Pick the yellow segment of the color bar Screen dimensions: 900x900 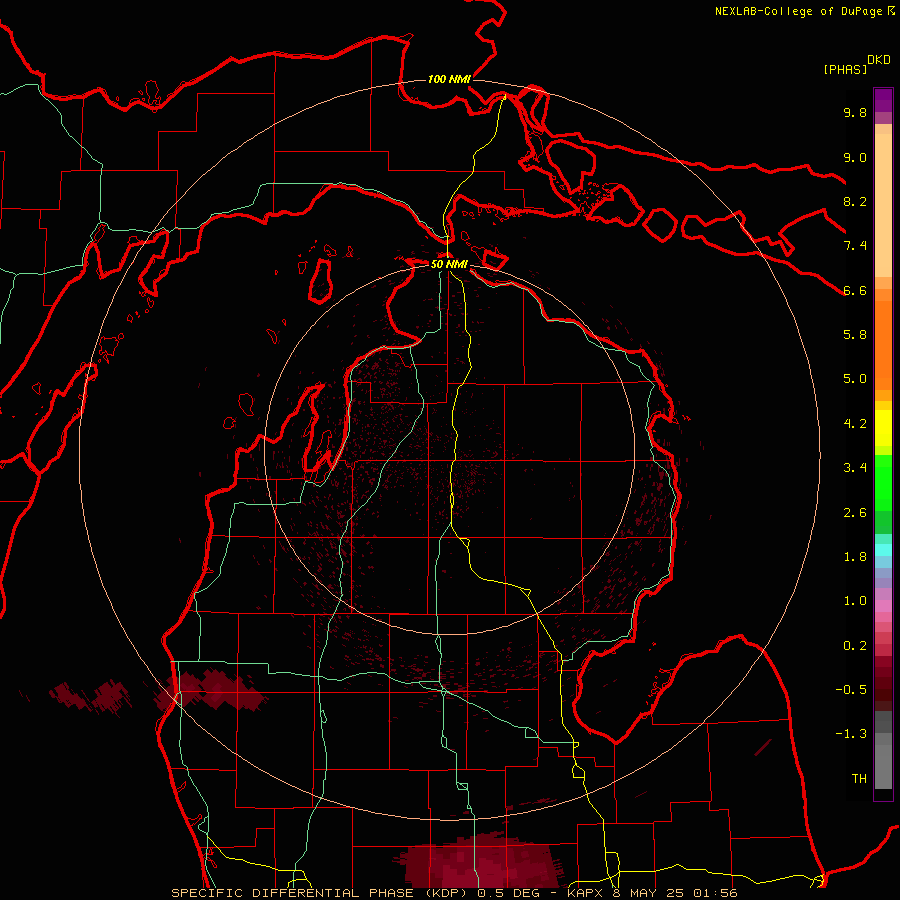click(883, 428)
